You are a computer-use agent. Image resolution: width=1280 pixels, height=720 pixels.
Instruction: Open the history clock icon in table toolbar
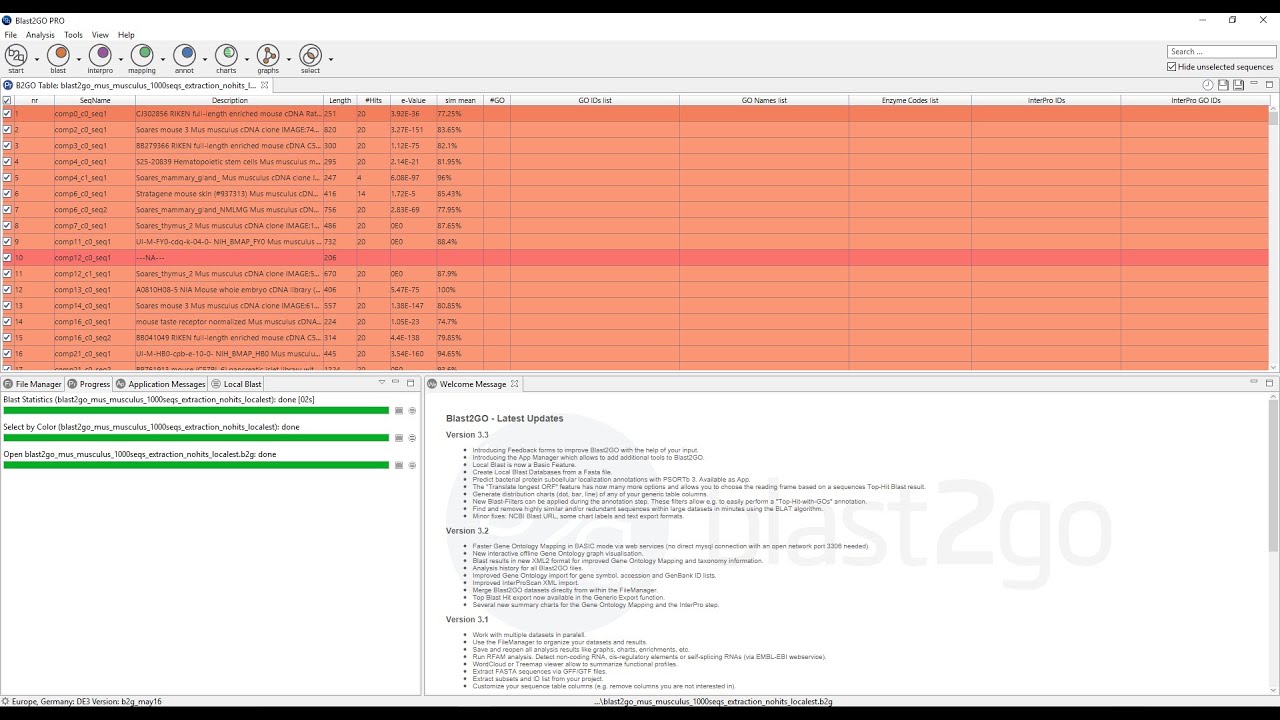pyautogui.click(x=1208, y=85)
